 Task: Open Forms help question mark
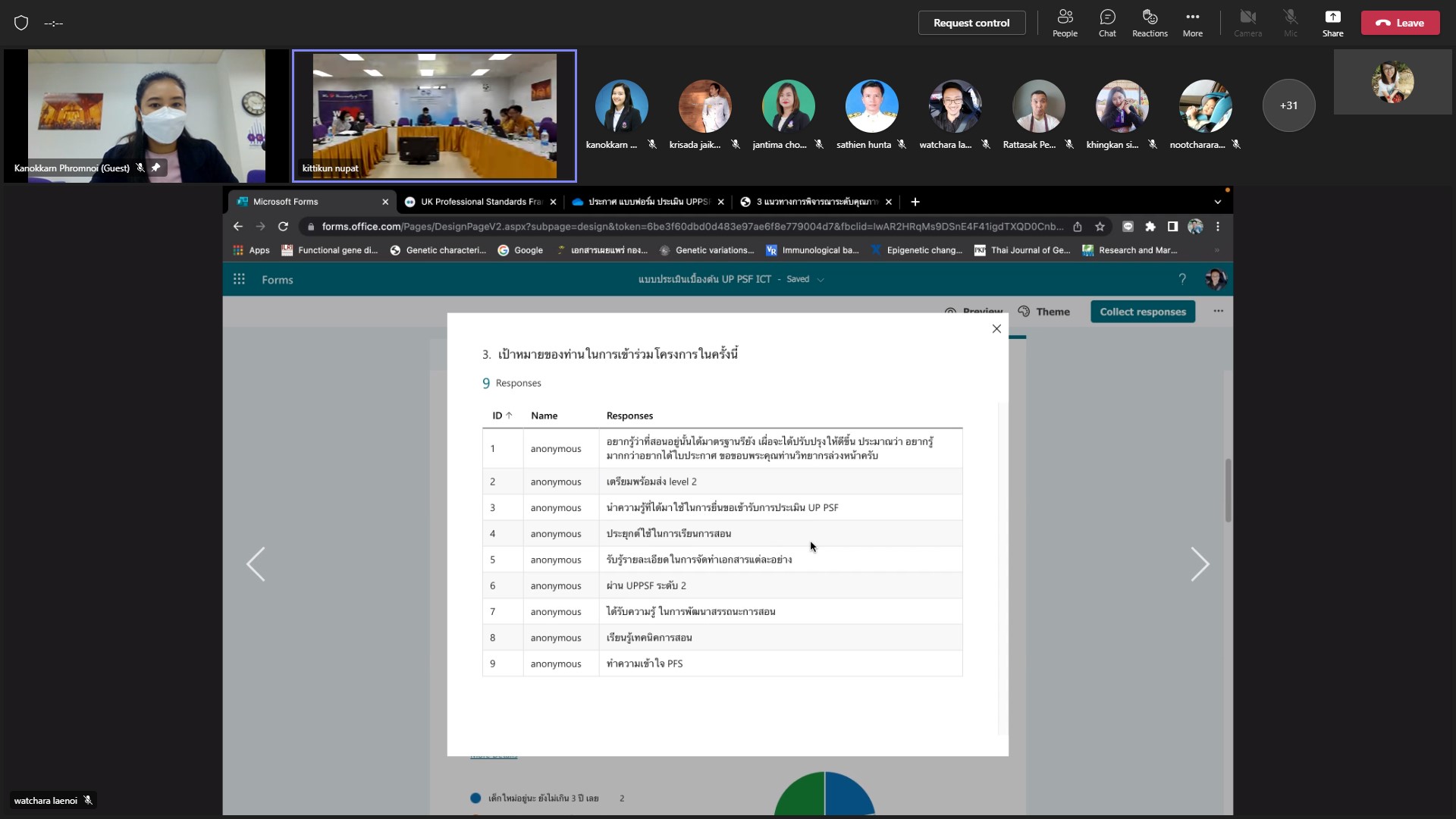(x=1182, y=280)
